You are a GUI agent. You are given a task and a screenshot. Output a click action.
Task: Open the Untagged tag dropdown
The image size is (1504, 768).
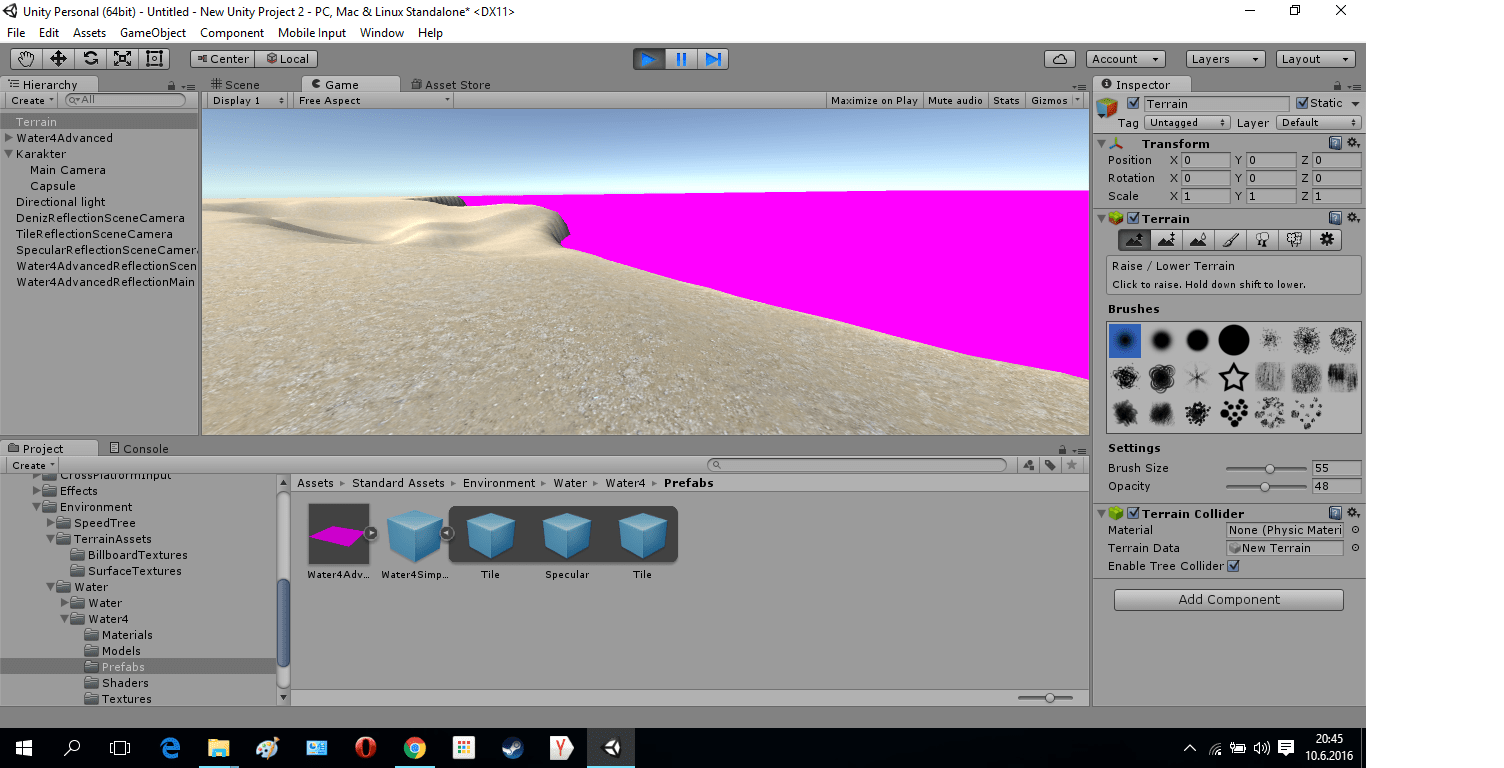1187,122
